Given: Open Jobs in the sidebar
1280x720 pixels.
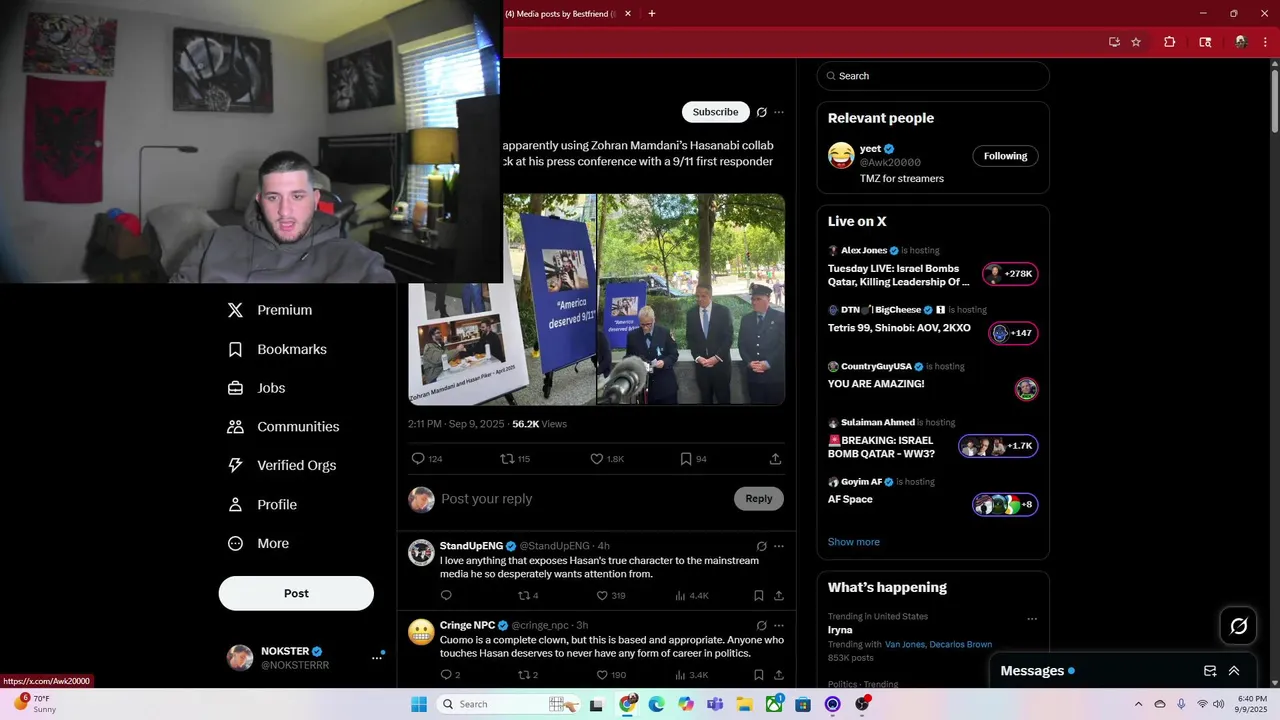Looking at the screenshot, I should point(256,388).
